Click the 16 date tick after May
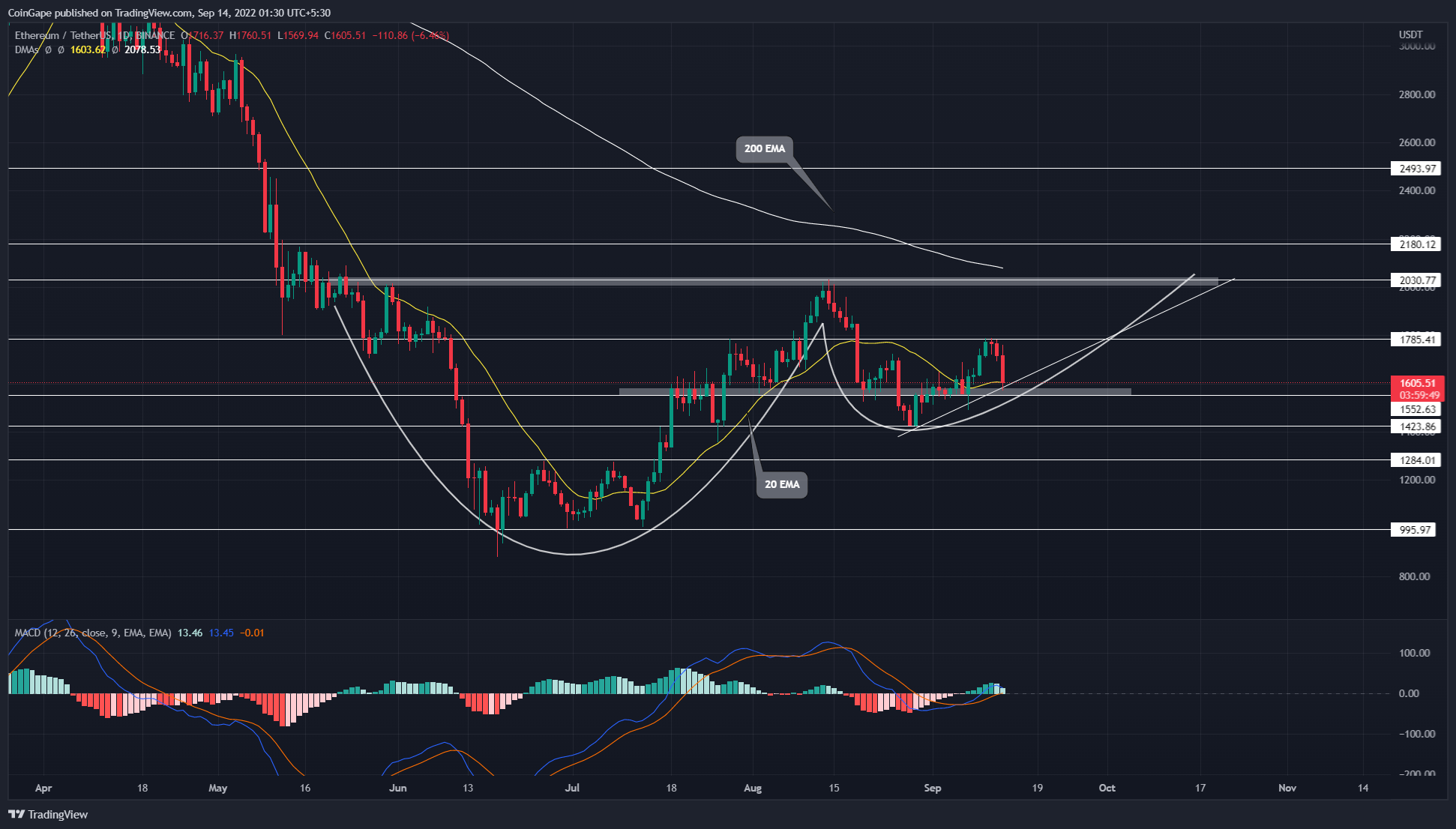The image size is (1456, 829). 304,788
